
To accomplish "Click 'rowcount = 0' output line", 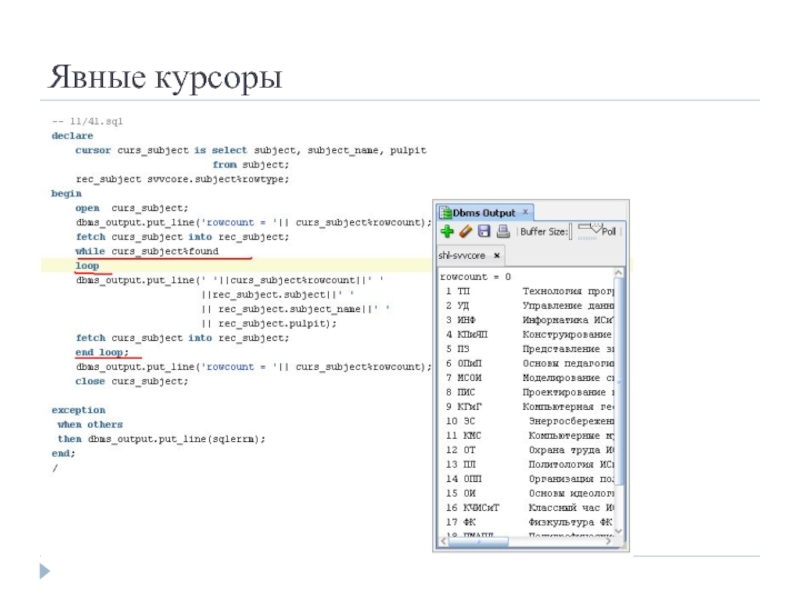I will [x=475, y=276].
